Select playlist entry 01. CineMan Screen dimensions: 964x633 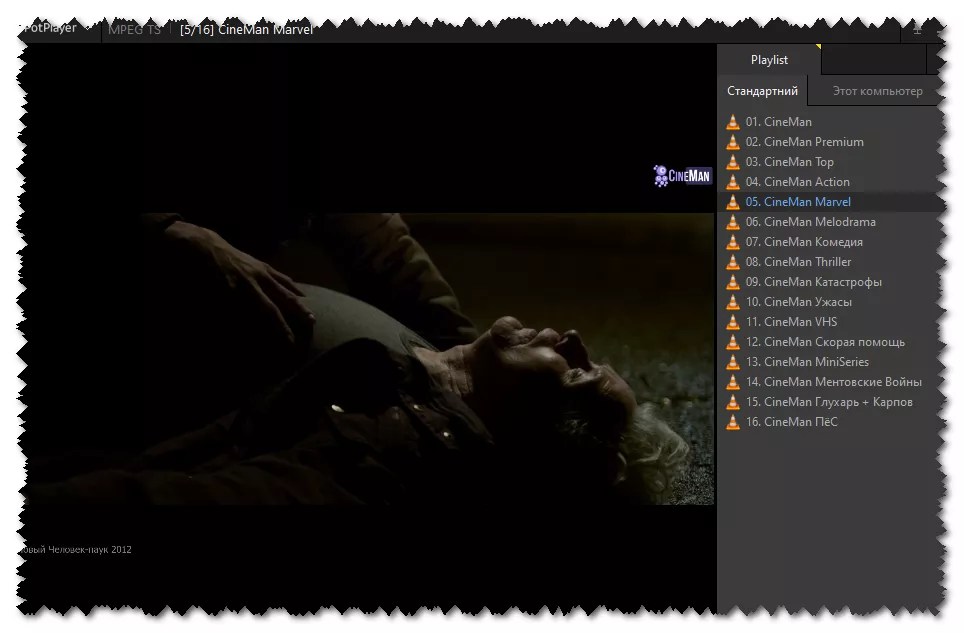click(831, 122)
